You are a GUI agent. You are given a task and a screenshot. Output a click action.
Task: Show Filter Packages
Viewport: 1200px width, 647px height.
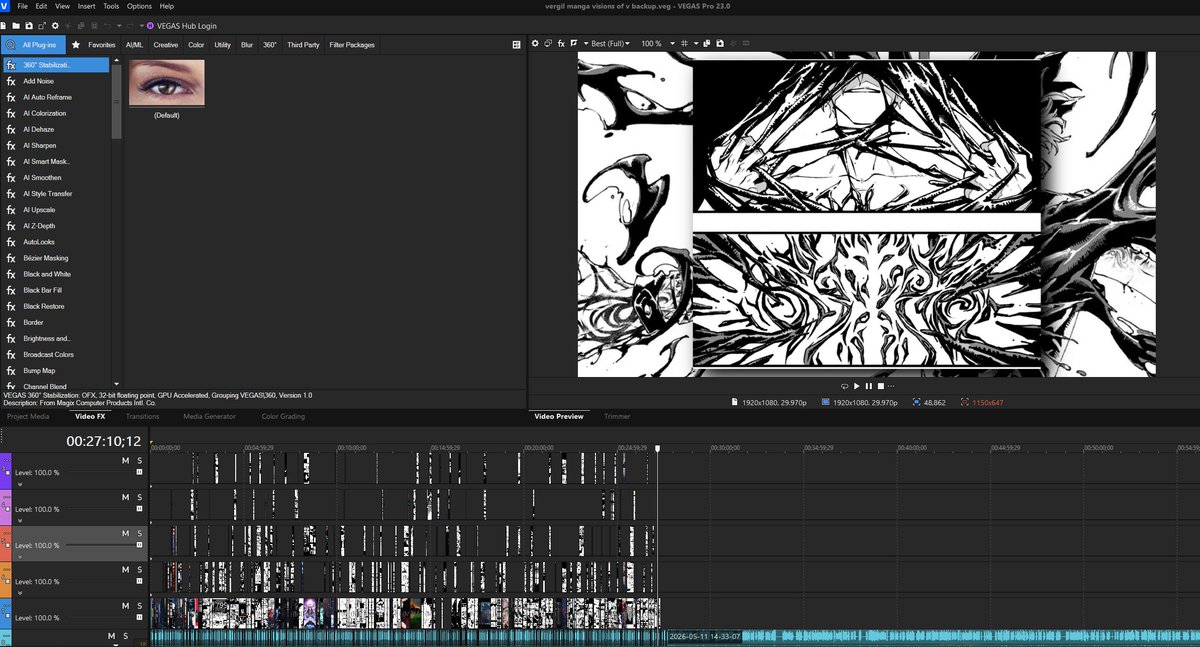coord(352,45)
